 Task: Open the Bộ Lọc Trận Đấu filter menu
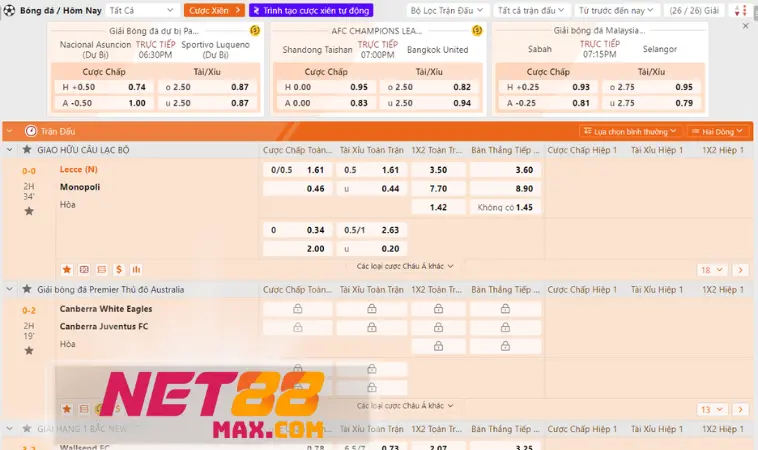click(x=444, y=10)
